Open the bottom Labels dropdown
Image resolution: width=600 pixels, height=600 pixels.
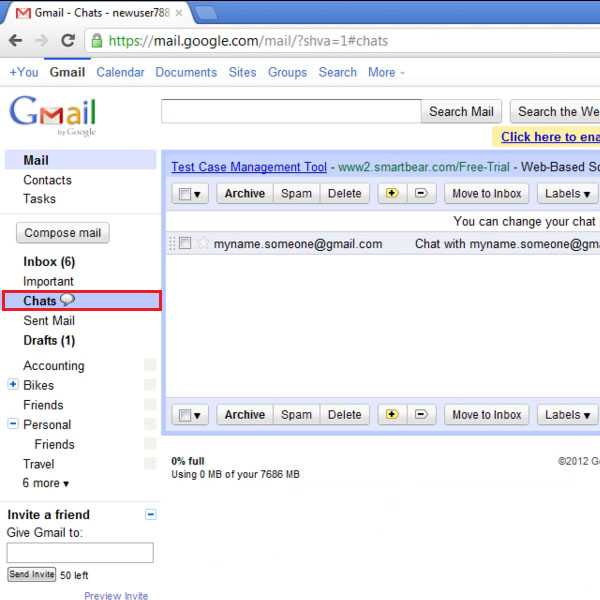[567, 414]
